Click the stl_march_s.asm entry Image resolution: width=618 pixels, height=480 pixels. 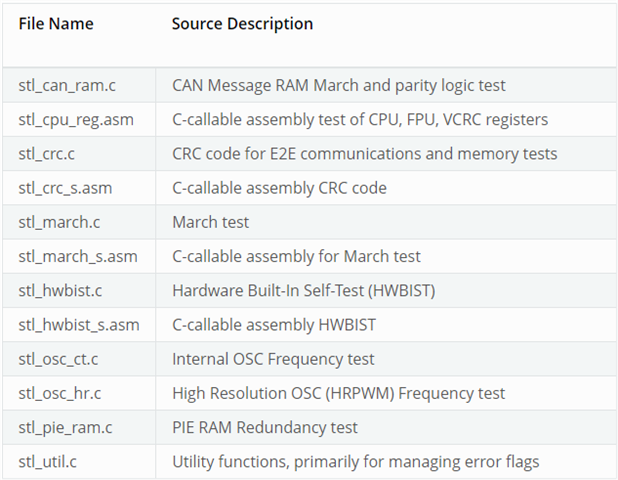78,256
